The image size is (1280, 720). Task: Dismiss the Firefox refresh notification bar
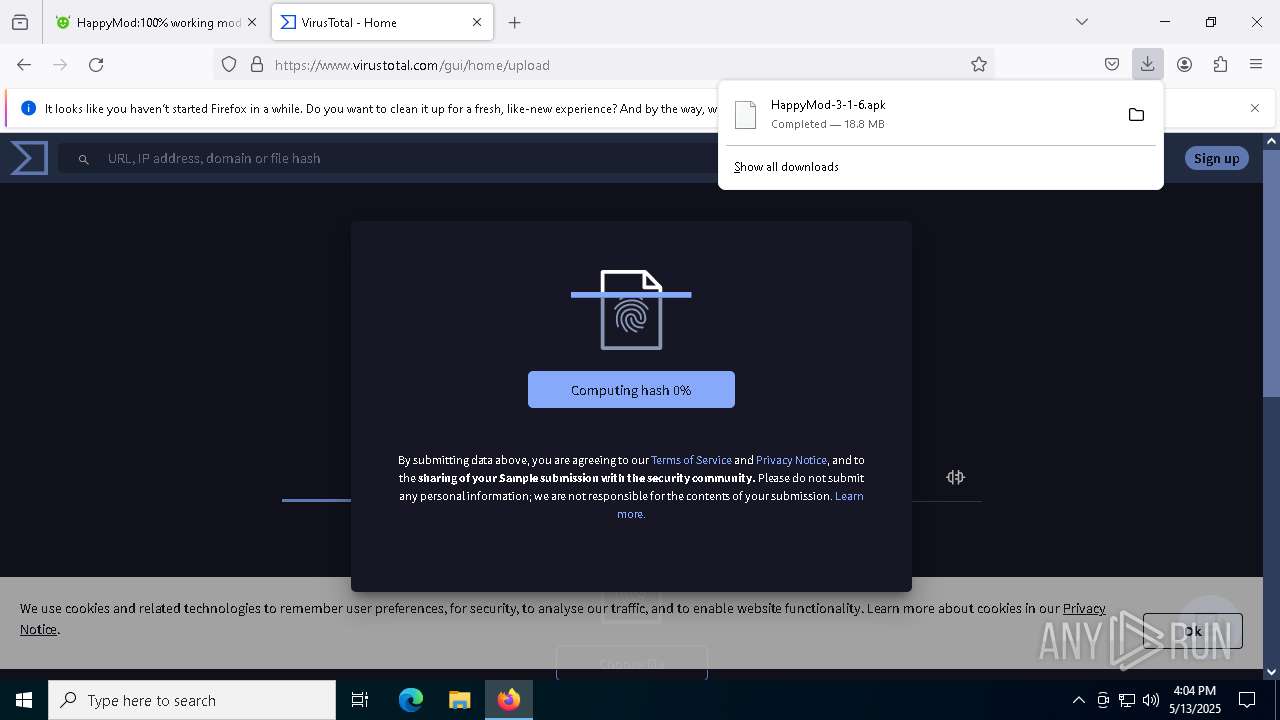click(1255, 108)
